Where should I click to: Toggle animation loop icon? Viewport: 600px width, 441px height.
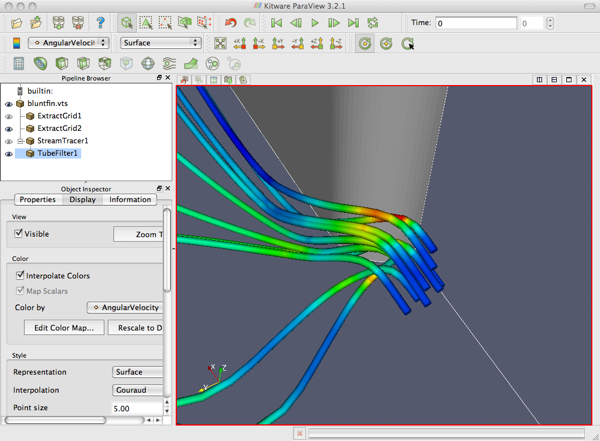(x=373, y=23)
